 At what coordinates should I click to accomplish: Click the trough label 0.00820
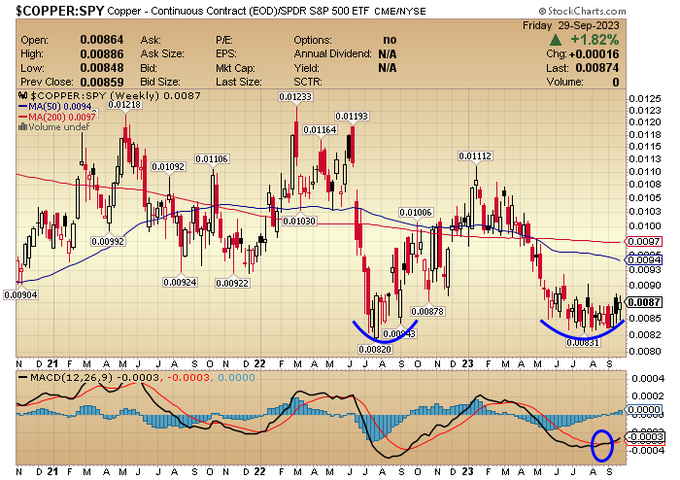[x=375, y=349]
